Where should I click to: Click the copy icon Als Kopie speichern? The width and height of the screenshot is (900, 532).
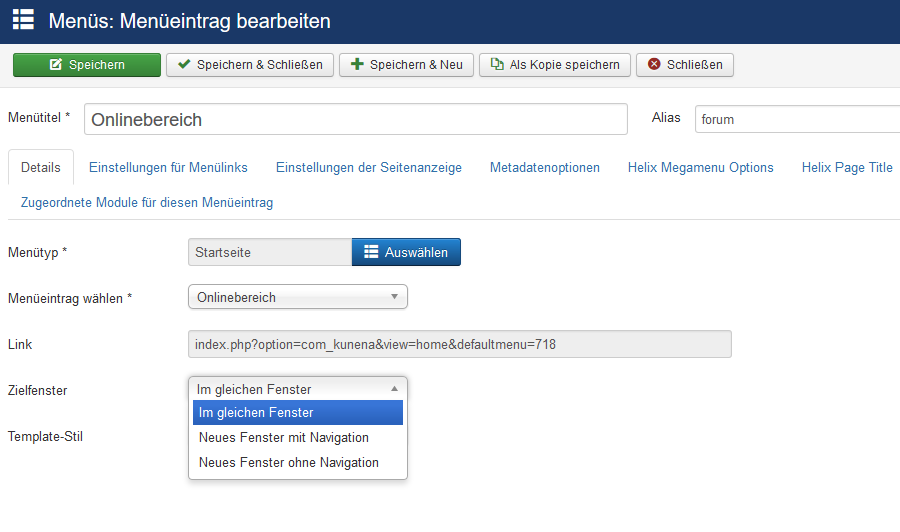click(x=554, y=65)
